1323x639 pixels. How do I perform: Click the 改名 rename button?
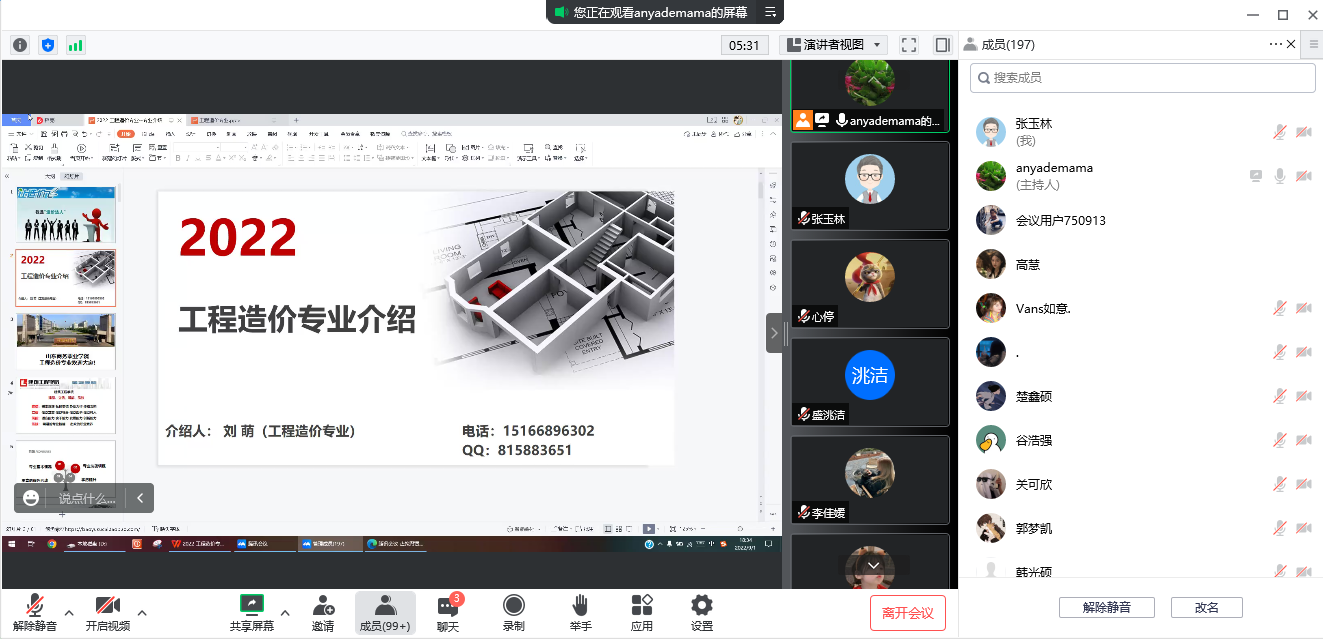[x=1206, y=607]
